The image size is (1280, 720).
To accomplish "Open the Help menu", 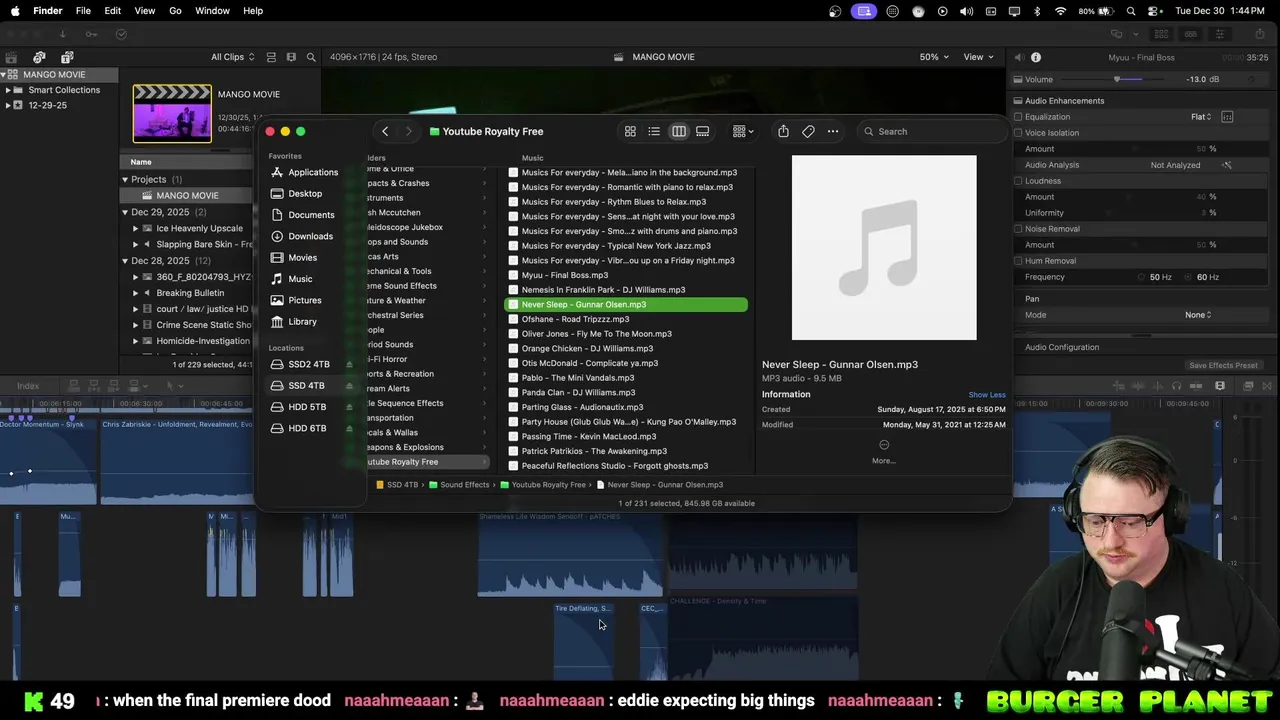I will point(253,11).
